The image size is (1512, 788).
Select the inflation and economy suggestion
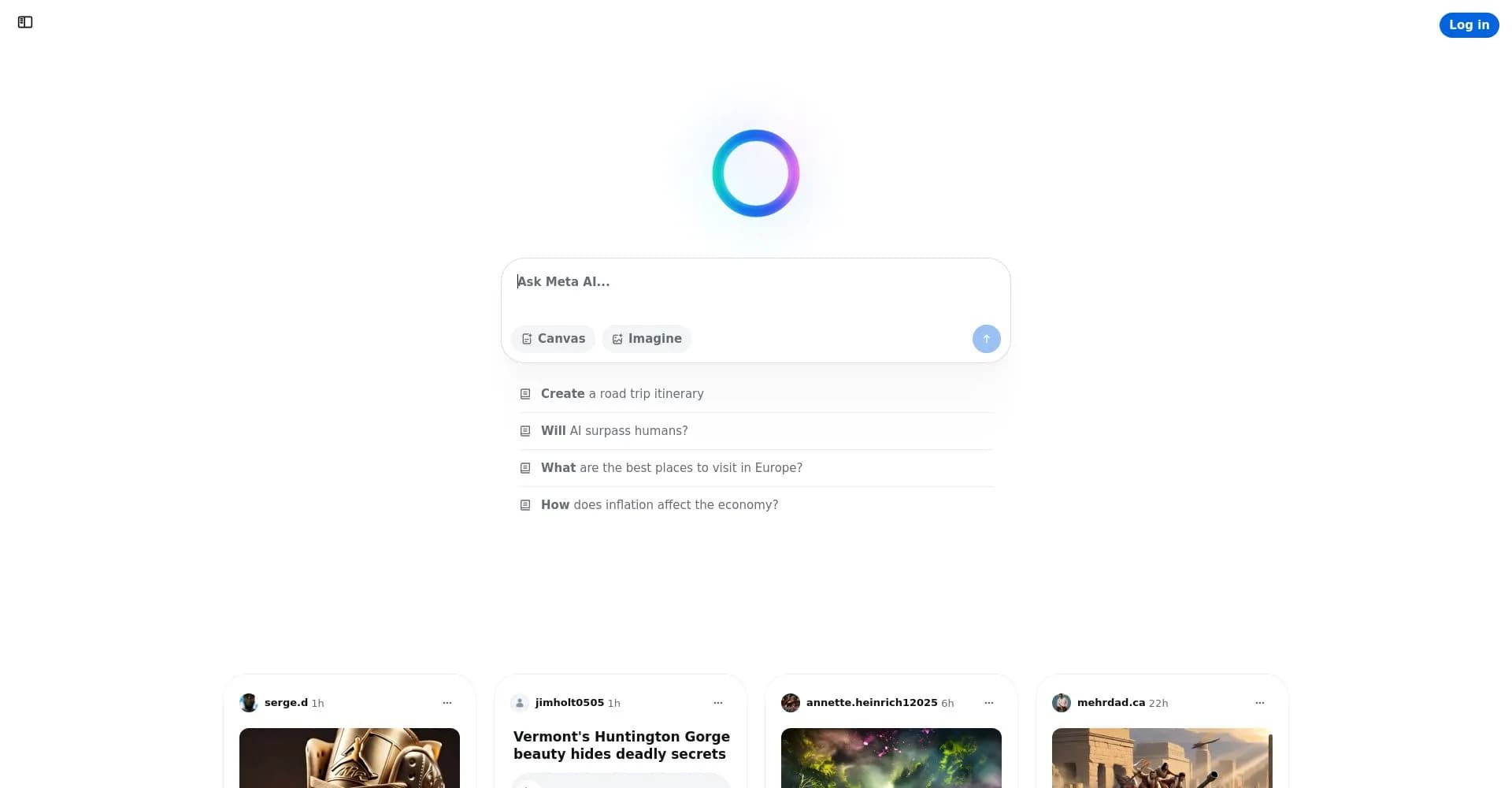pos(659,504)
